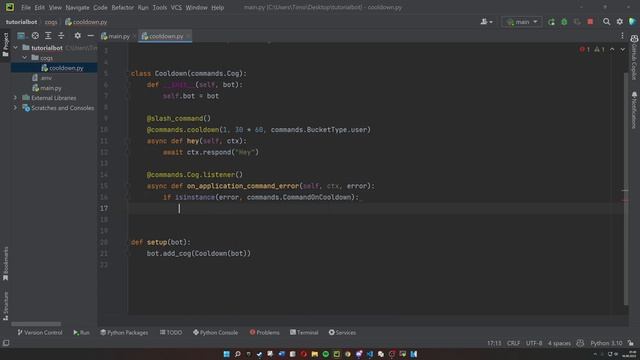Close the cooldown.py editor tab

[188, 36]
